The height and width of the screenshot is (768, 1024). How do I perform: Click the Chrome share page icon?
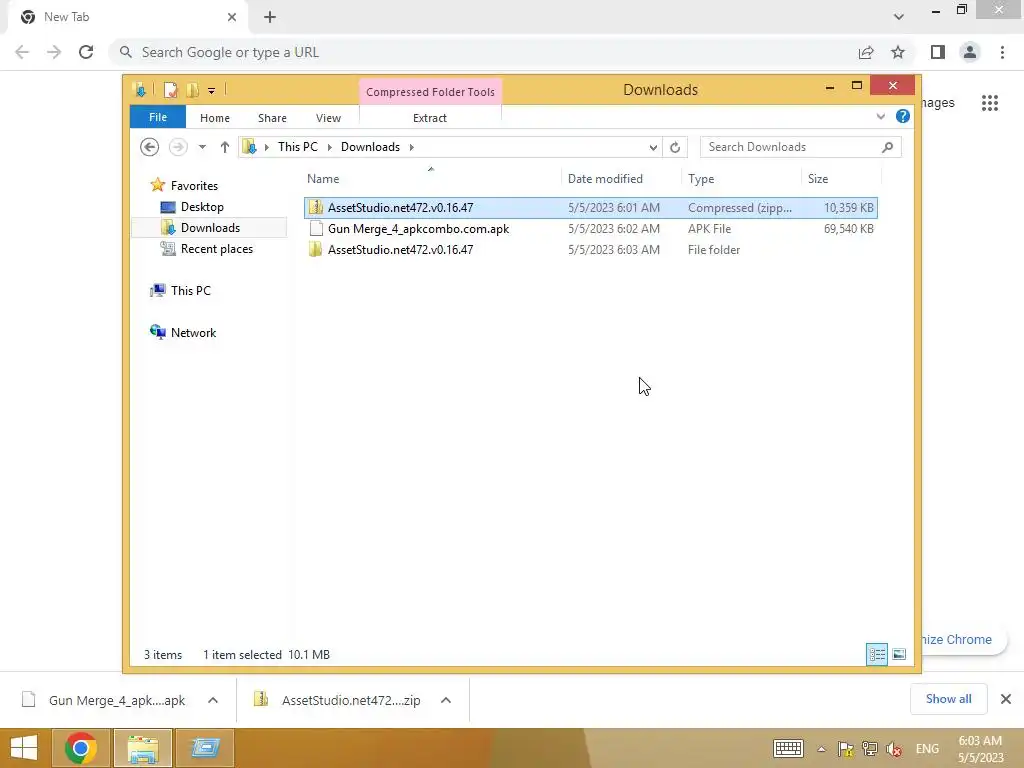(x=866, y=52)
